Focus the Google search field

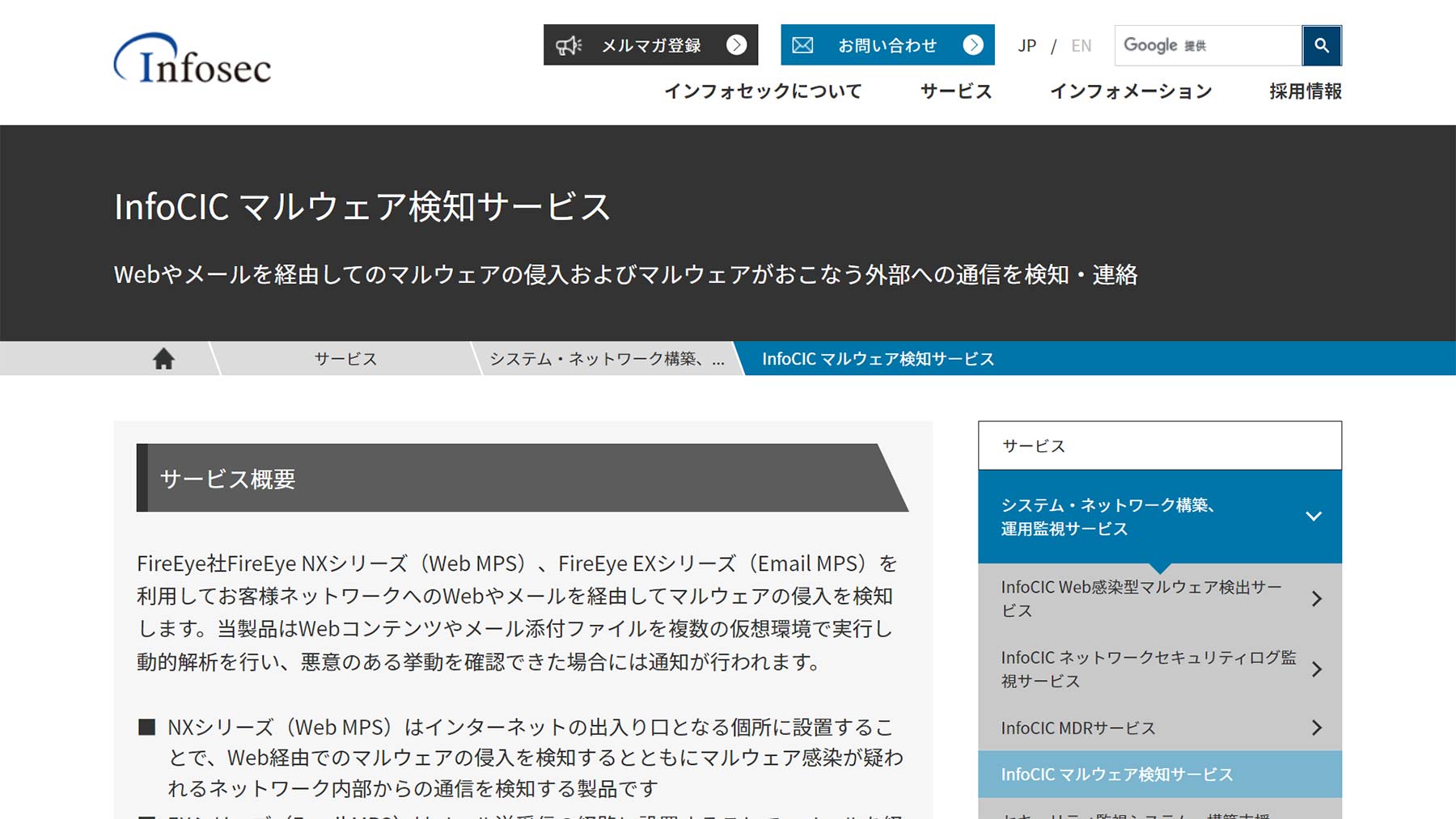coord(1208,45)
